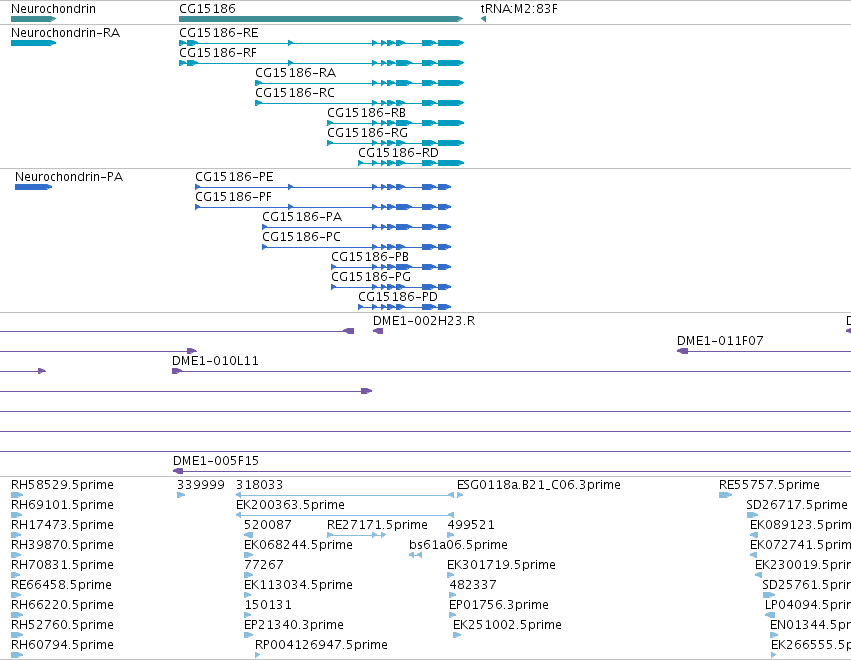Click the Neurochondrin-RA transcript bar
851x660 pixels.
tap(33, 43)
